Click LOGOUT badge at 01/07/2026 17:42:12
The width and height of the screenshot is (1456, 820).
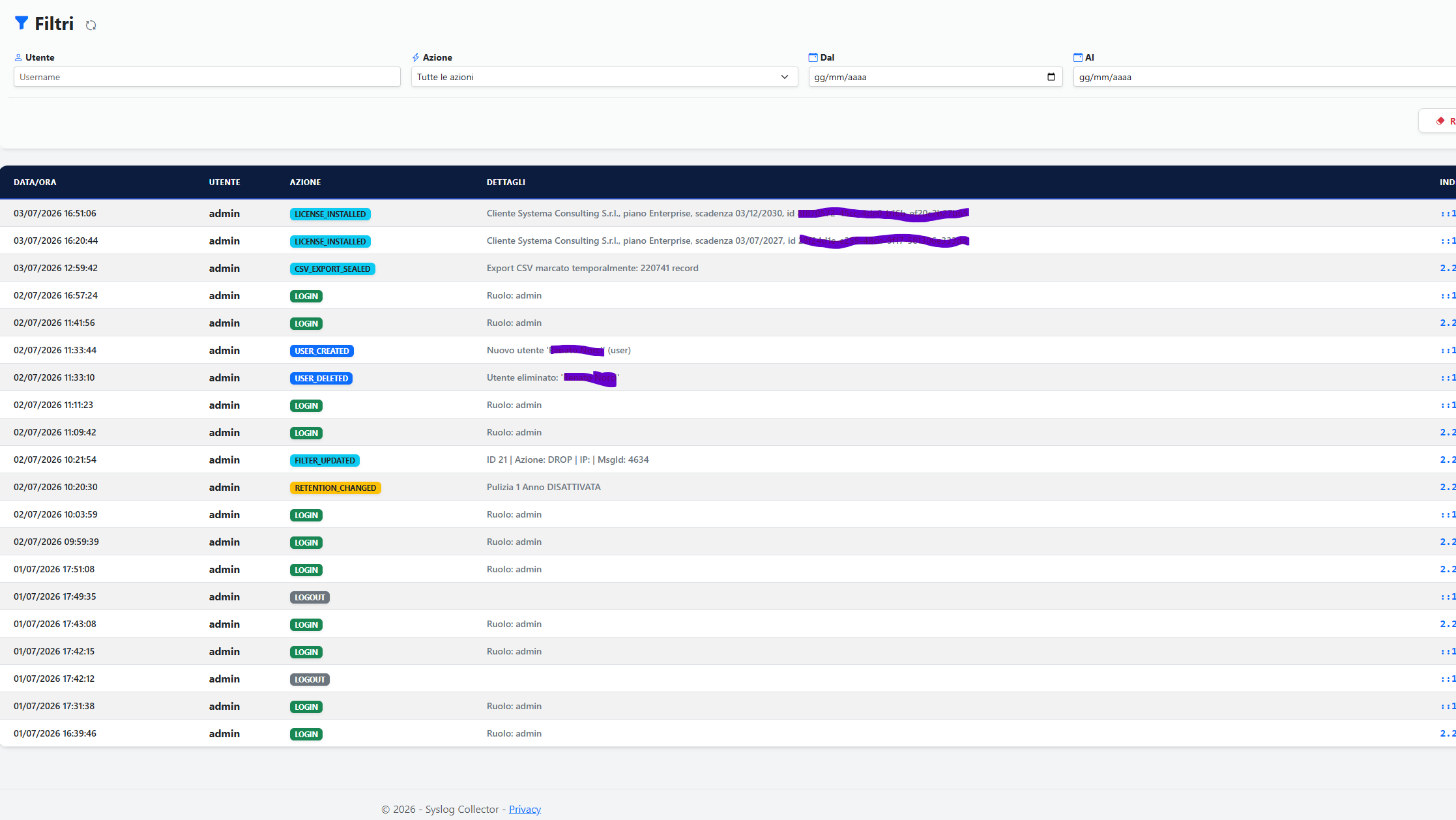click(x=310, y=679)
